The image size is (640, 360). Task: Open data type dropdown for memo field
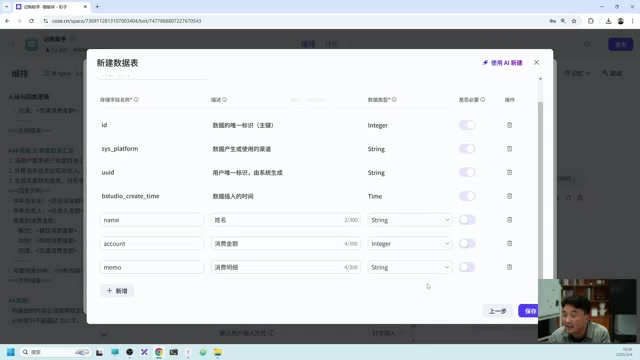(410, 267)
